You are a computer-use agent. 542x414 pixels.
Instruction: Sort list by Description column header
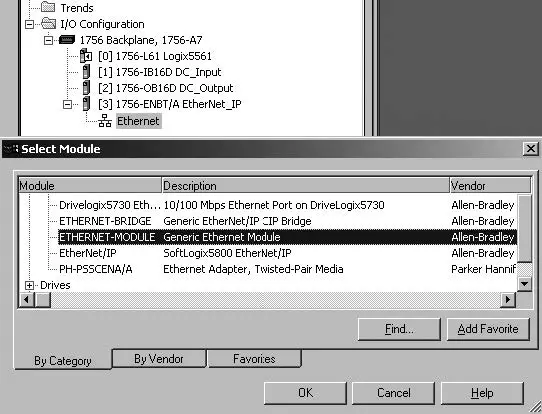pyautogui.click(x=306, y=186)
